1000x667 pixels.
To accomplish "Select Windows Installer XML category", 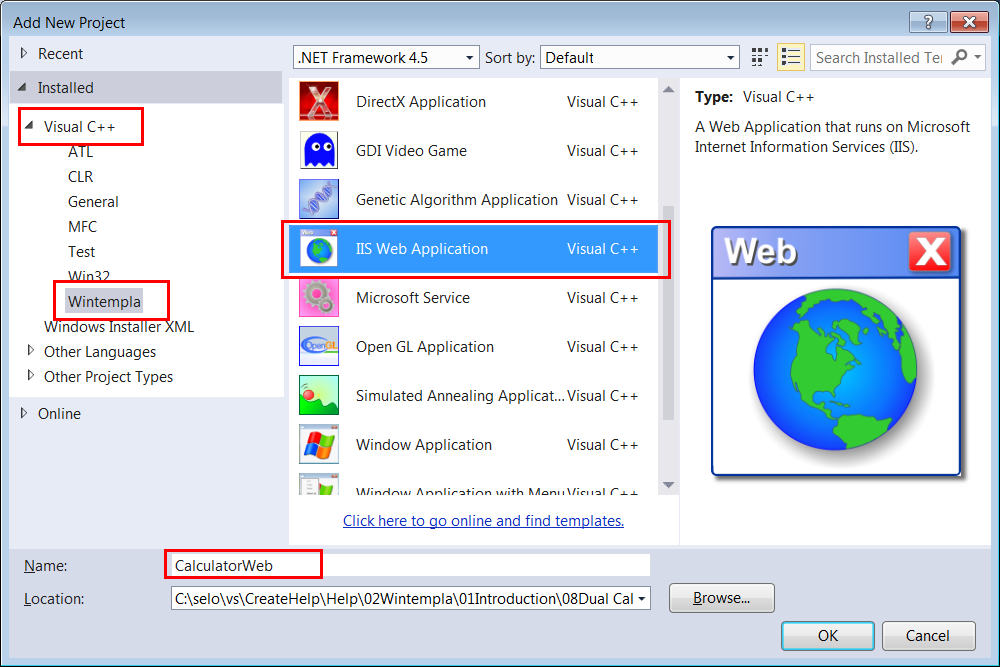I will coord(119,326).
